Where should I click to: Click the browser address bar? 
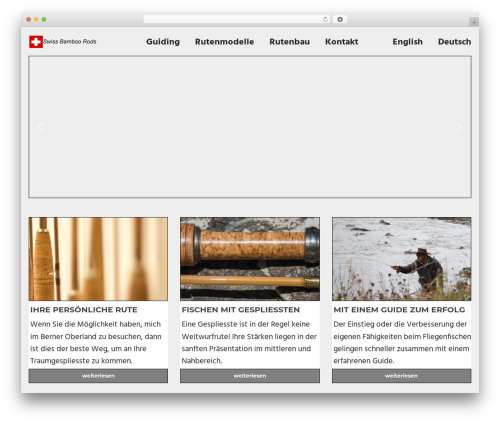(x=237, y=20)
